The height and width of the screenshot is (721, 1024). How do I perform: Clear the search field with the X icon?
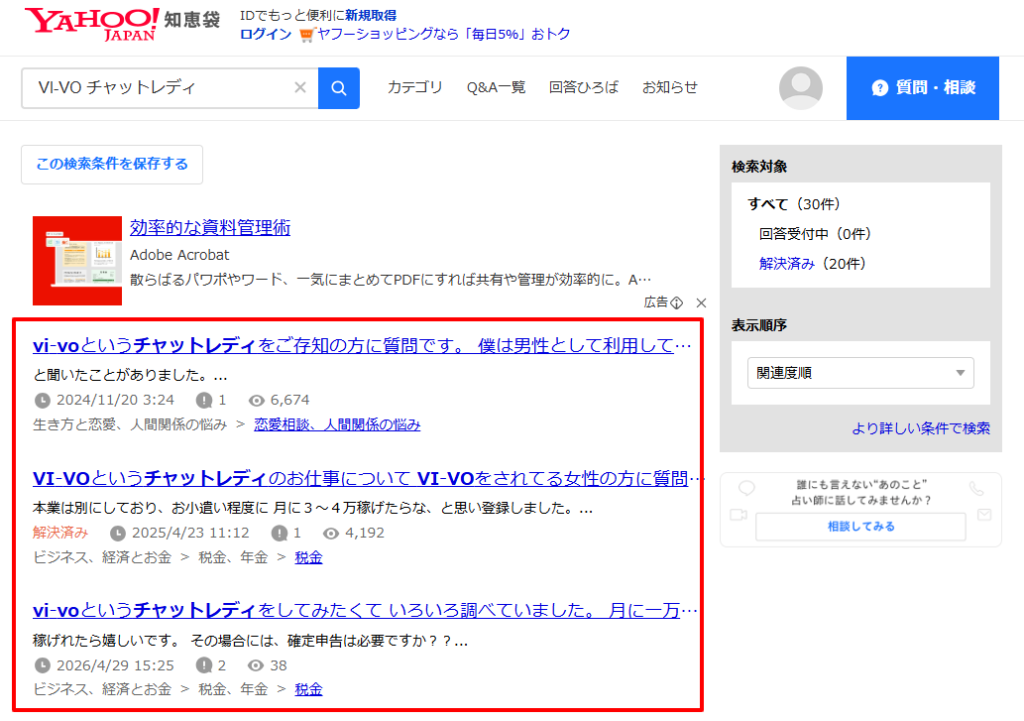point(300,88)
